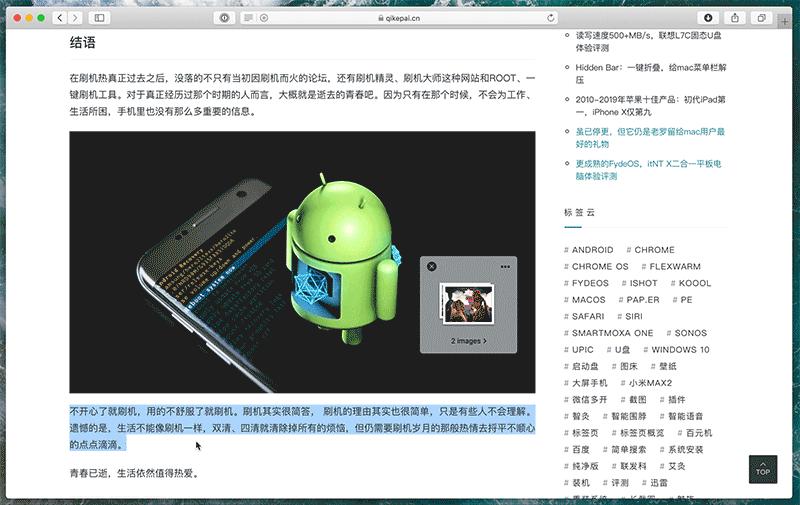Jump back to page TOP
Image resolution: width=800 pixels, height=505 pixels.
click(763, 469)
